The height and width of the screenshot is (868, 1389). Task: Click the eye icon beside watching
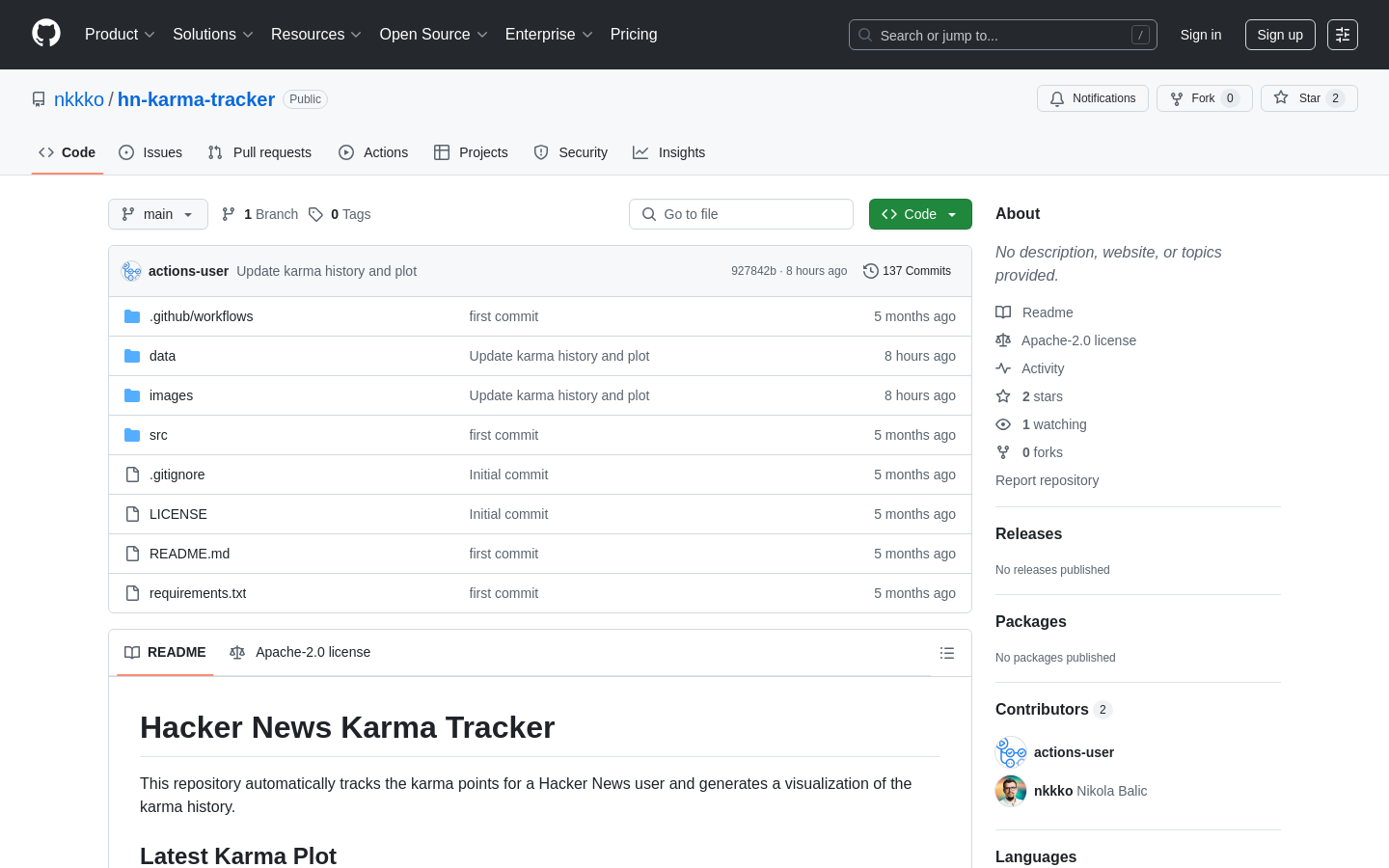(1003, 424)
